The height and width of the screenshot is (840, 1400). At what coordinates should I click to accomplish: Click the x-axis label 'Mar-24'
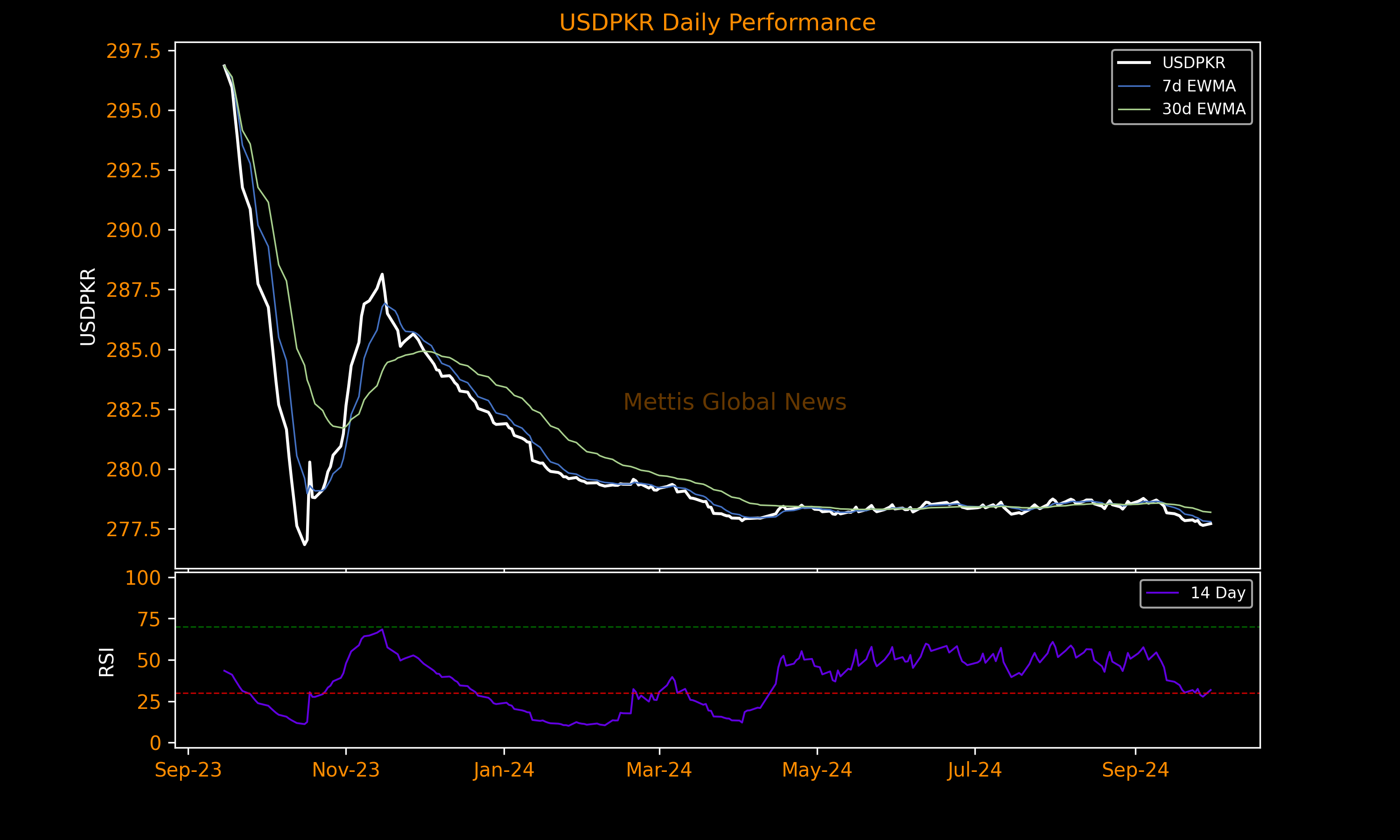point(659,770)
